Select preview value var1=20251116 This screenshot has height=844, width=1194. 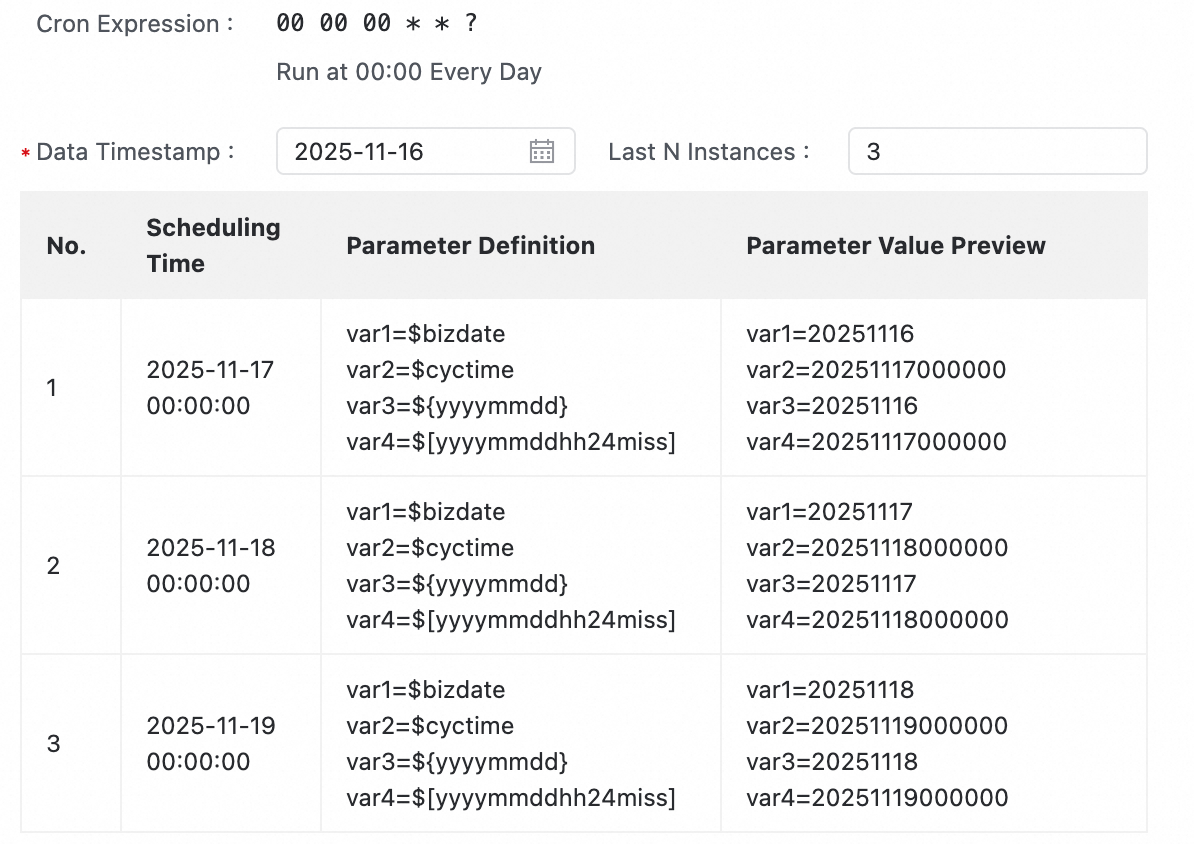pos(830,334)
